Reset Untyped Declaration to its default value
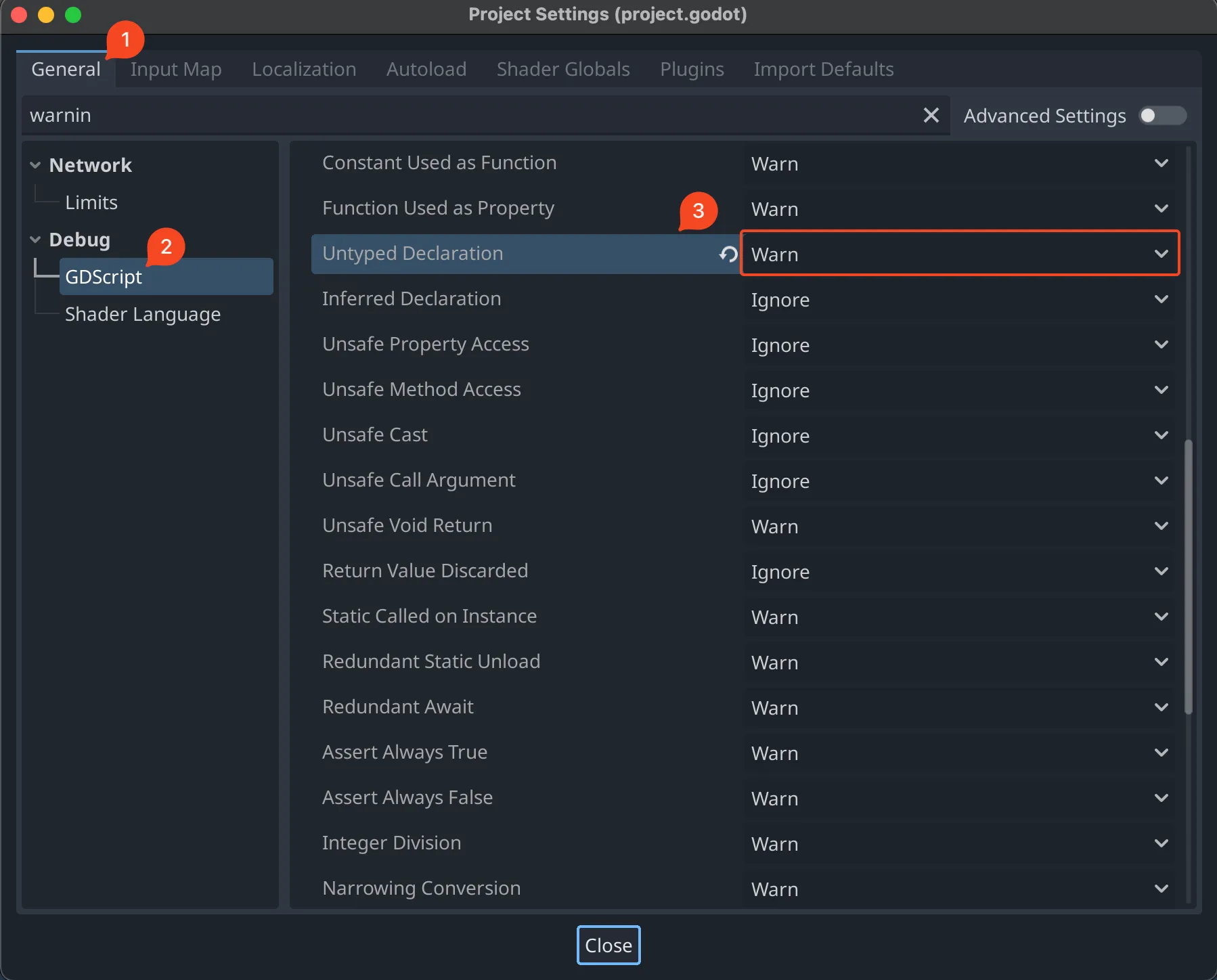 click(x=728, y=254)
